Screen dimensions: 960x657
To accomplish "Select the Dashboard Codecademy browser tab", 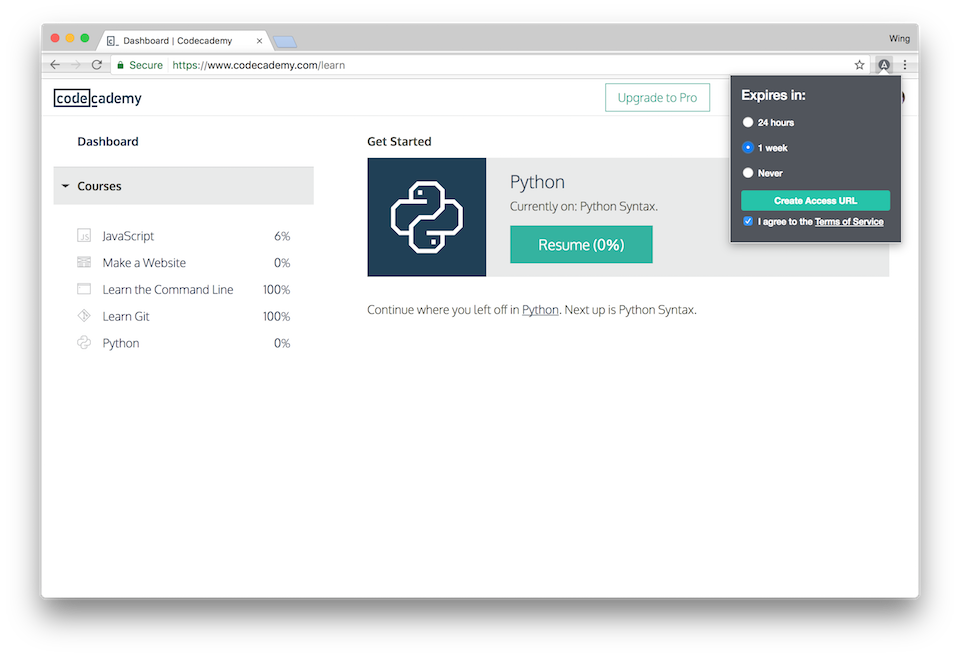I will (x=184, y=40).
